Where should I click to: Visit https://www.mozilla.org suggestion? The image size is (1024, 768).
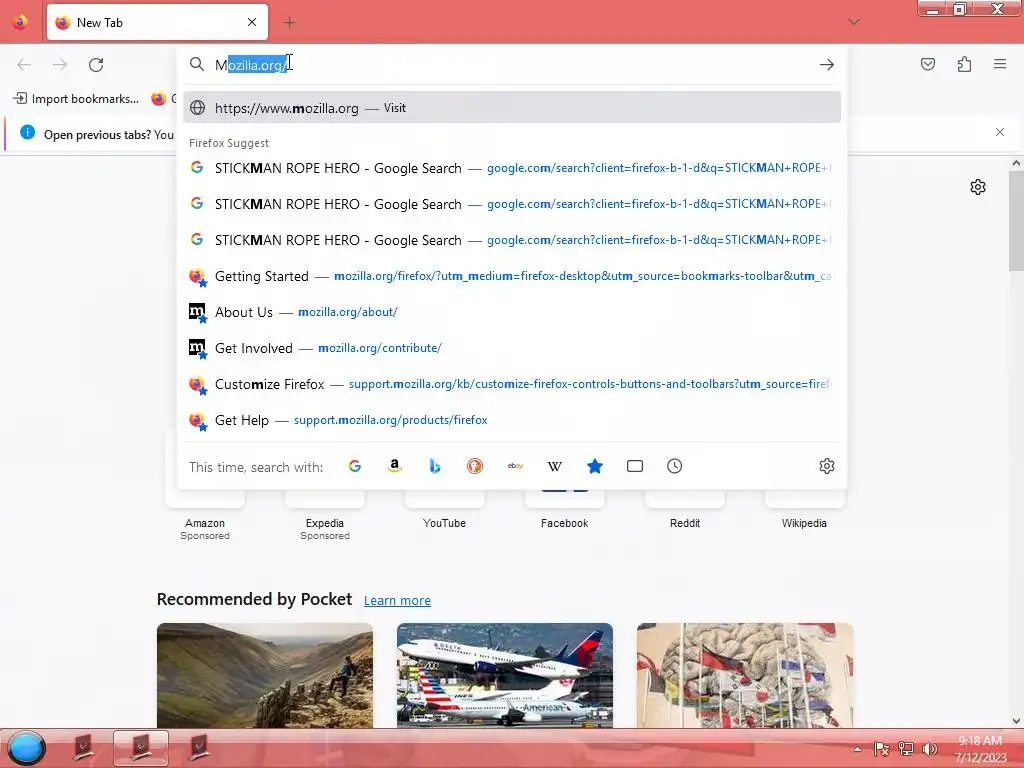click(x=512, y=108)
